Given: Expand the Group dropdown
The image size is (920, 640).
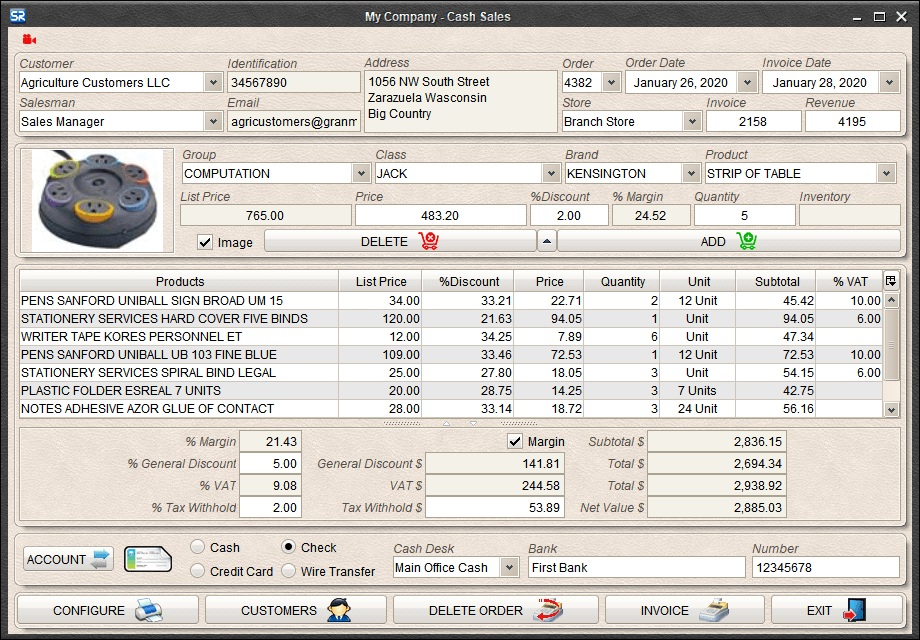Looking at the screenshot, I should point(361,174).
